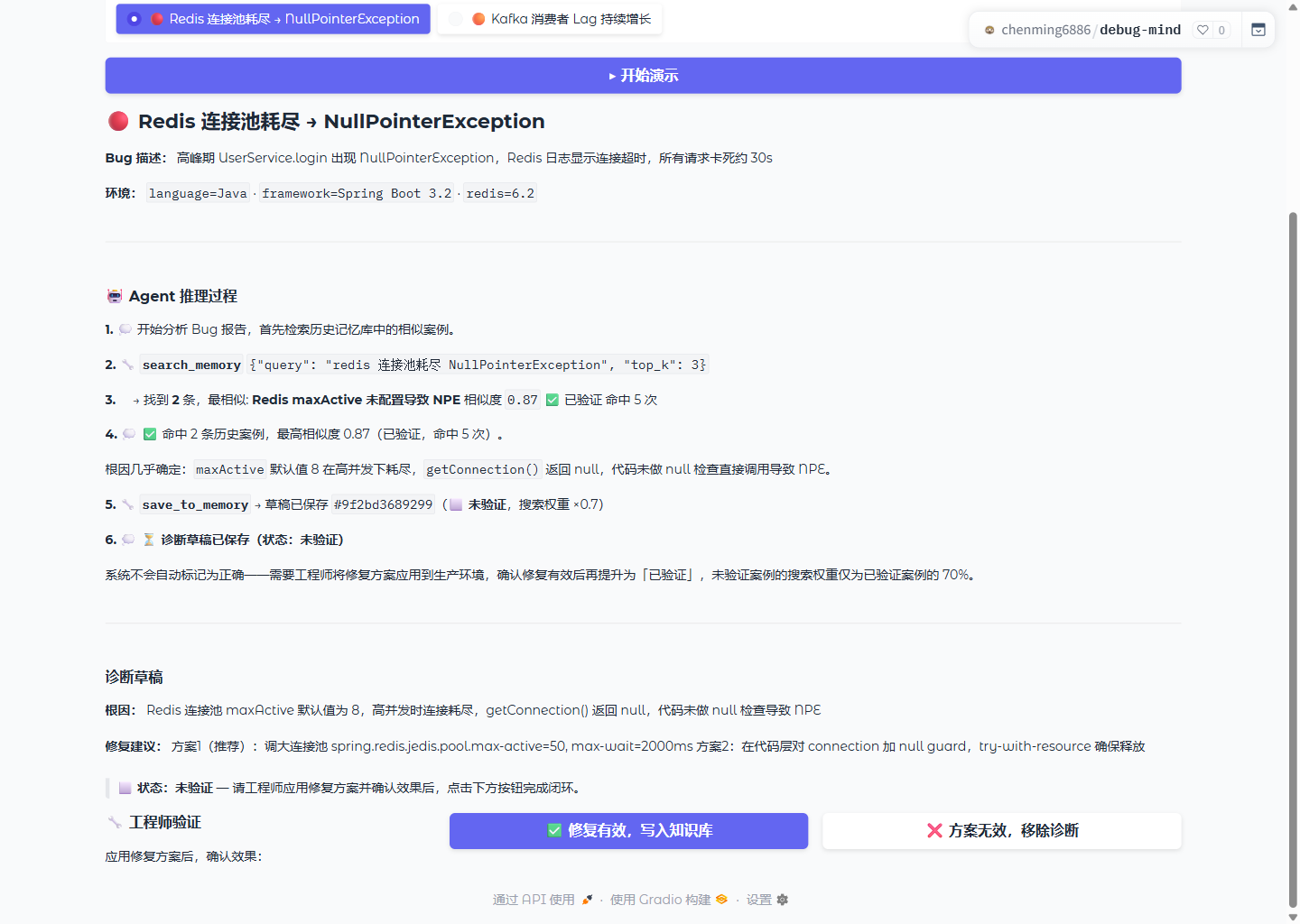Image resolution: width=1300 pixels, height=924 pixels.
Task: Open 设置 with gear icon
Action: tap(767, 900)
